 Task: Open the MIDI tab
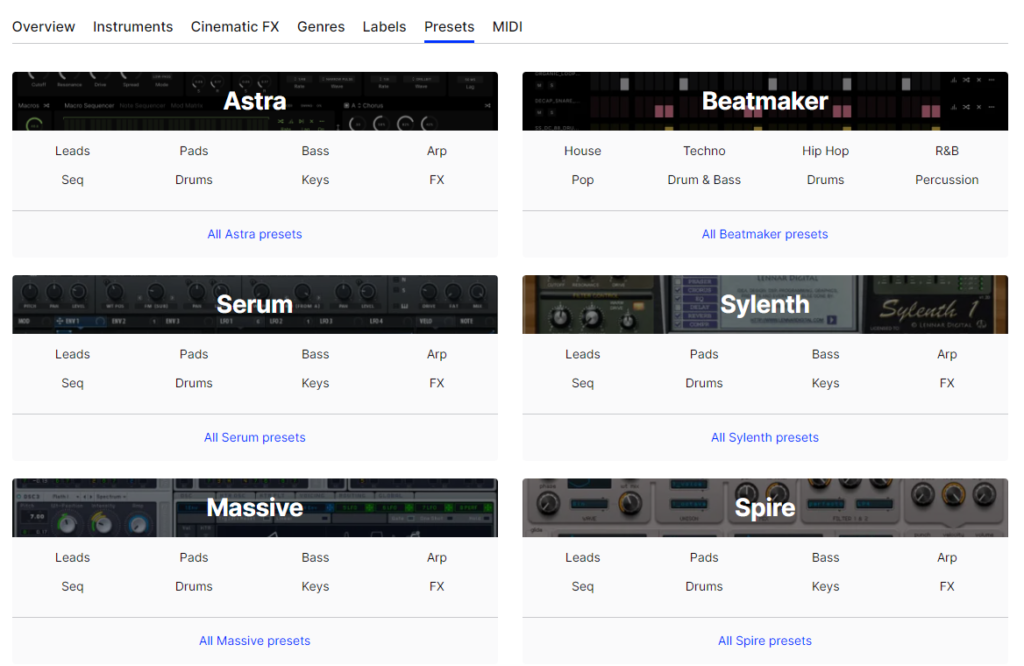(x=507, y=26)
